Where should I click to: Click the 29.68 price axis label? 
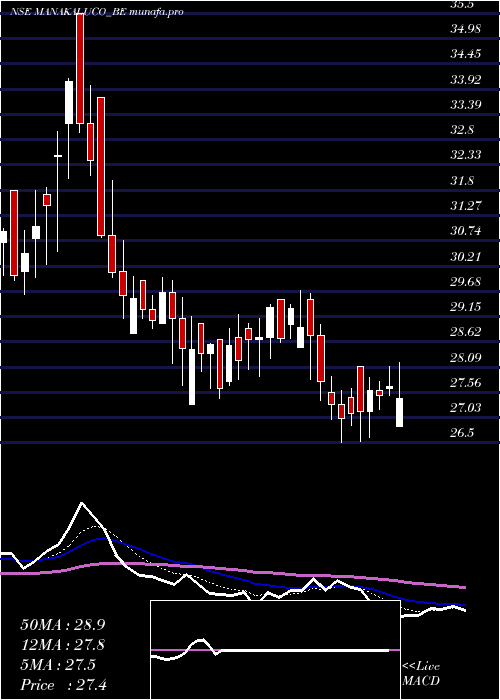click(x=466, y=282)
